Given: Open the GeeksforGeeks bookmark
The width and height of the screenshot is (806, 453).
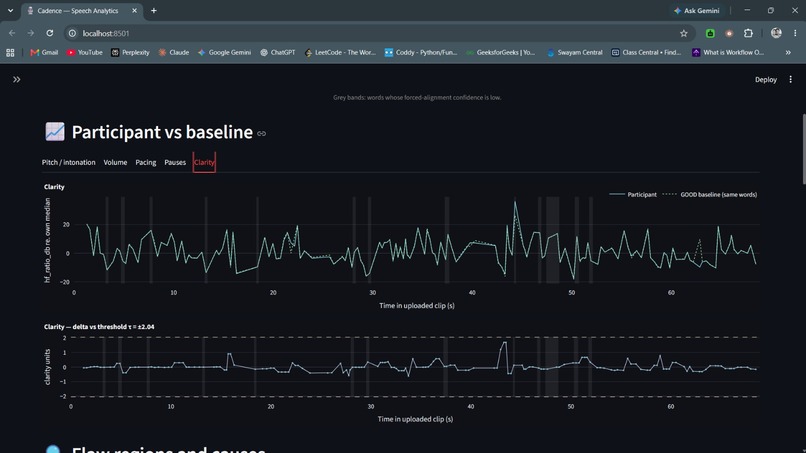Looking at the screenshot, I should tap(501, 52).
